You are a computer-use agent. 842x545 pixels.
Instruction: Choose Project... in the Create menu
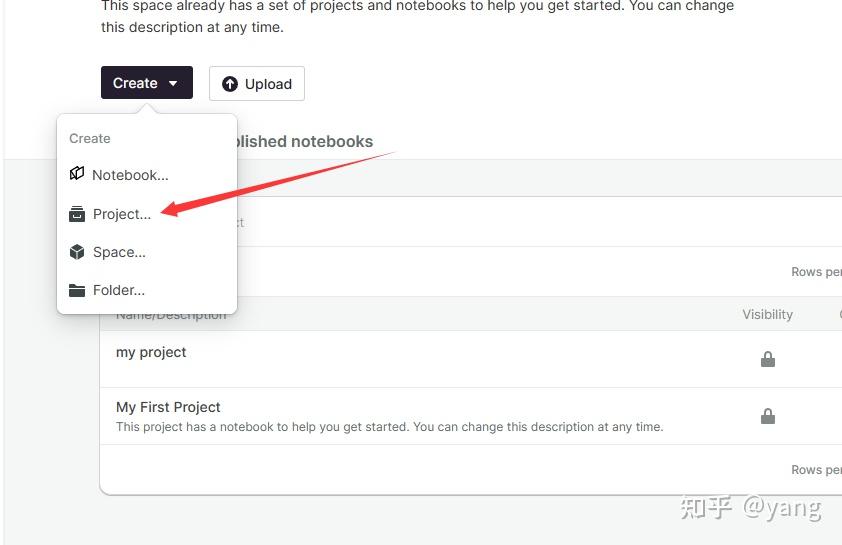point(122,214)
